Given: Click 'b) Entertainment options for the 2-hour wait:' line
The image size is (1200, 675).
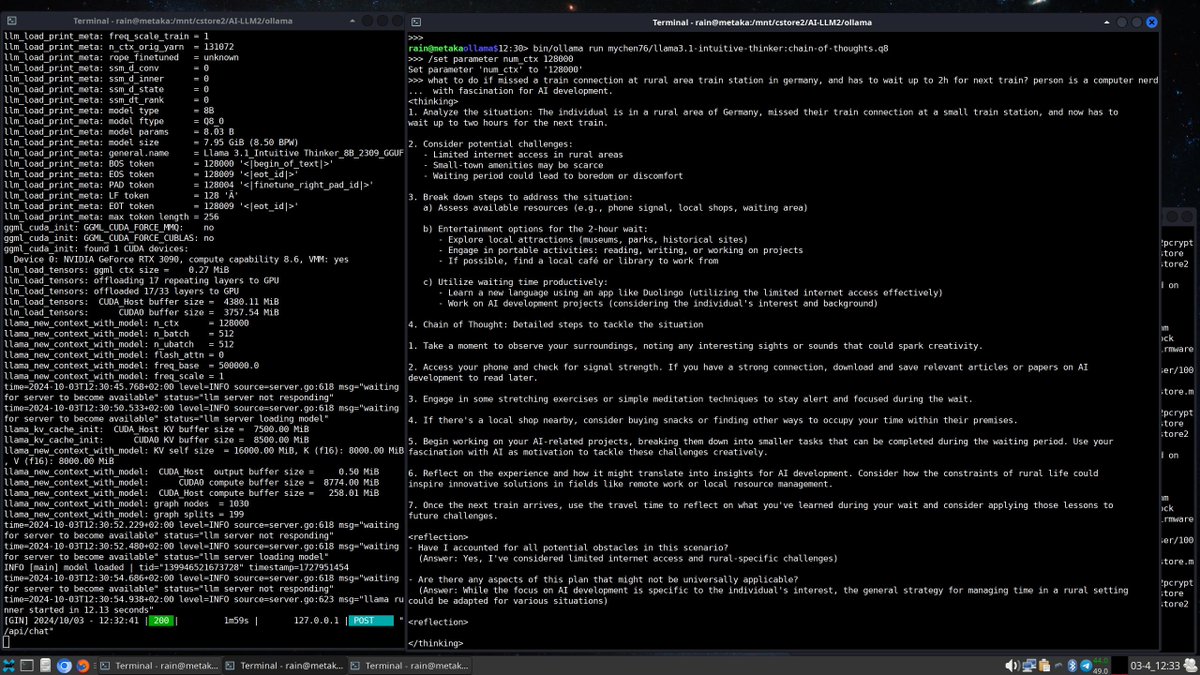Looking at the screenshot, I should (536, 230).
